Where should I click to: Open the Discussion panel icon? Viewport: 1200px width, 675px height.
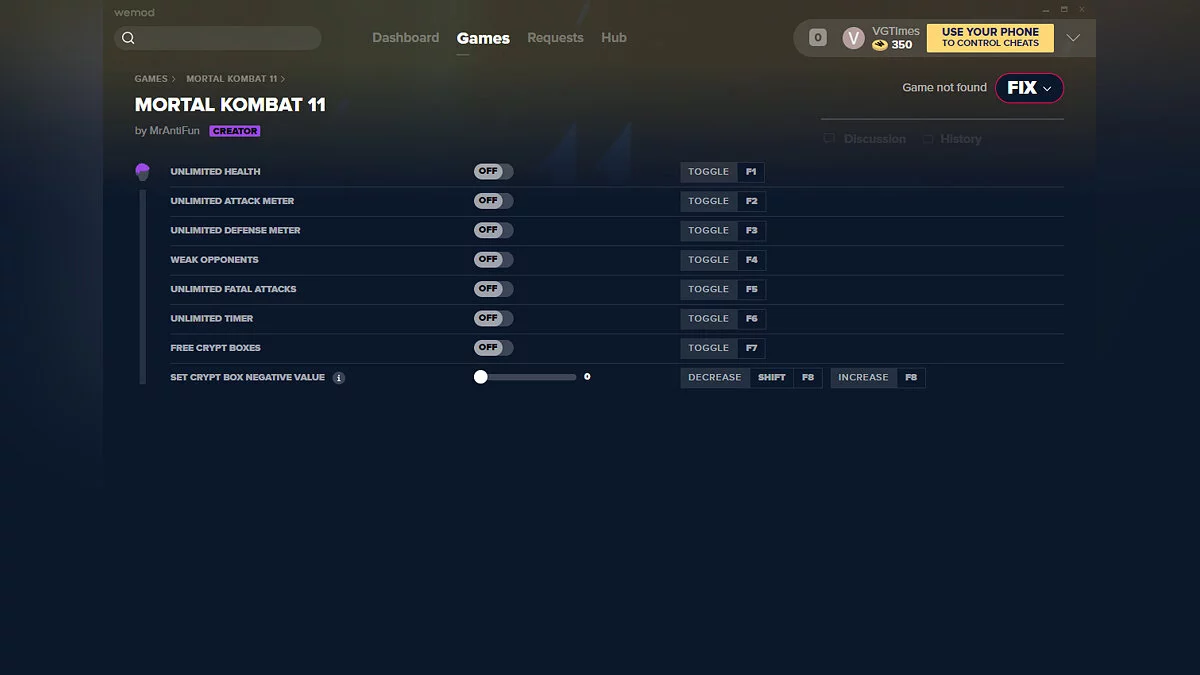[x=828, y=139]
